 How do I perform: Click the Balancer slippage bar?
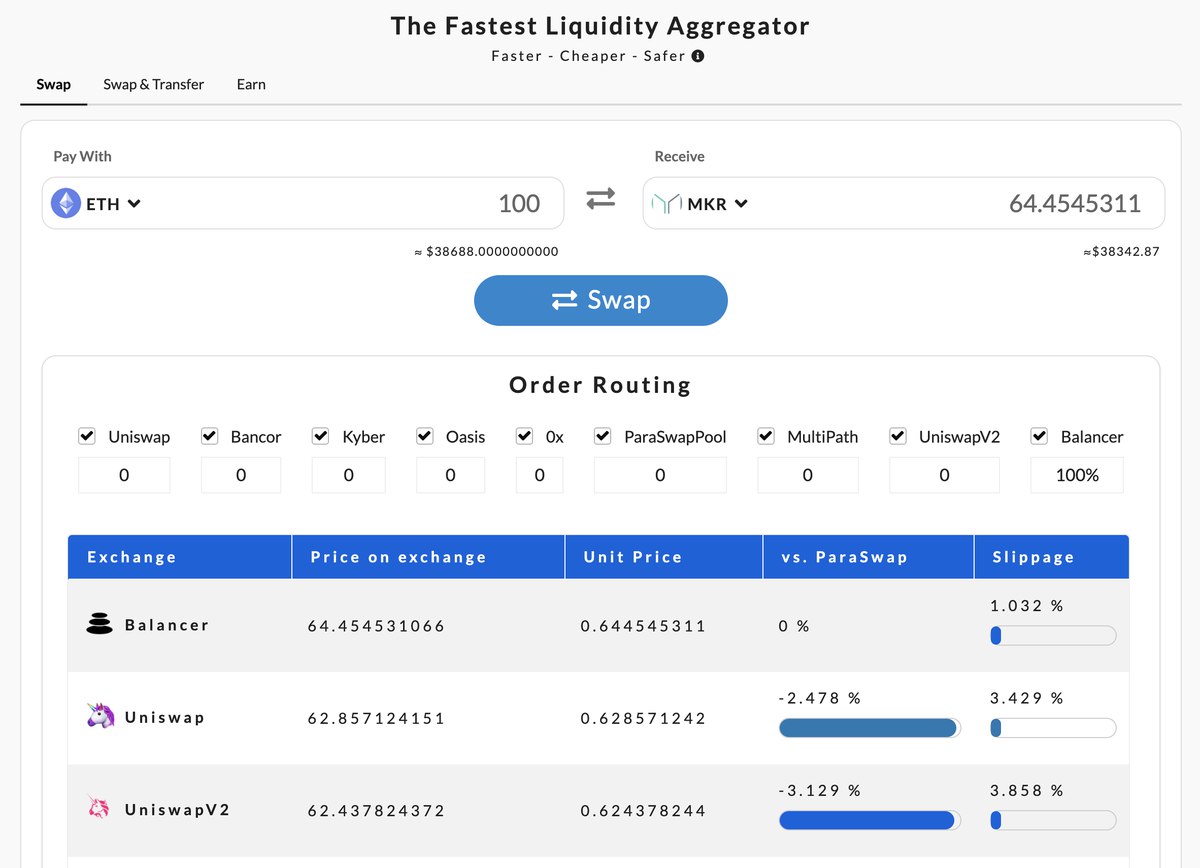coord(1053,635)
